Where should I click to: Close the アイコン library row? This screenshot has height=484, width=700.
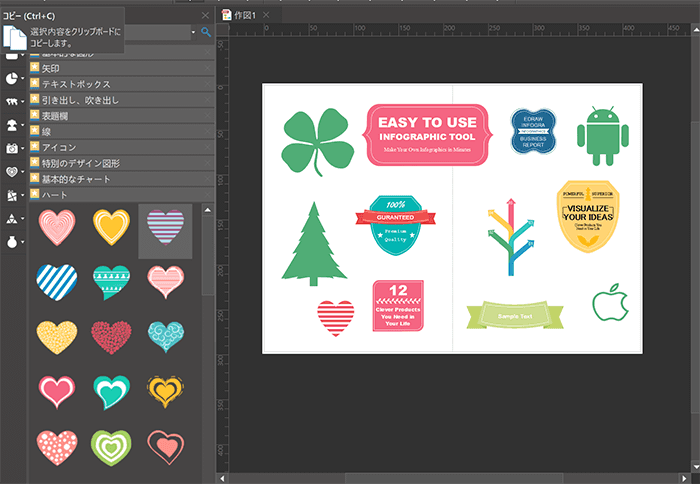pyautogui.click(x=208, y=147)
